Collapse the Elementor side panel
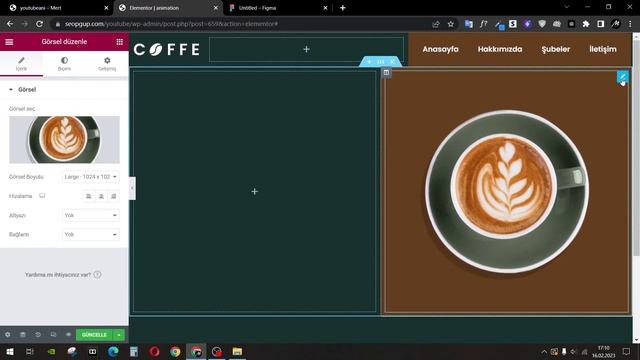The height and width of the screenshot is (360, 640). (132, 188)
